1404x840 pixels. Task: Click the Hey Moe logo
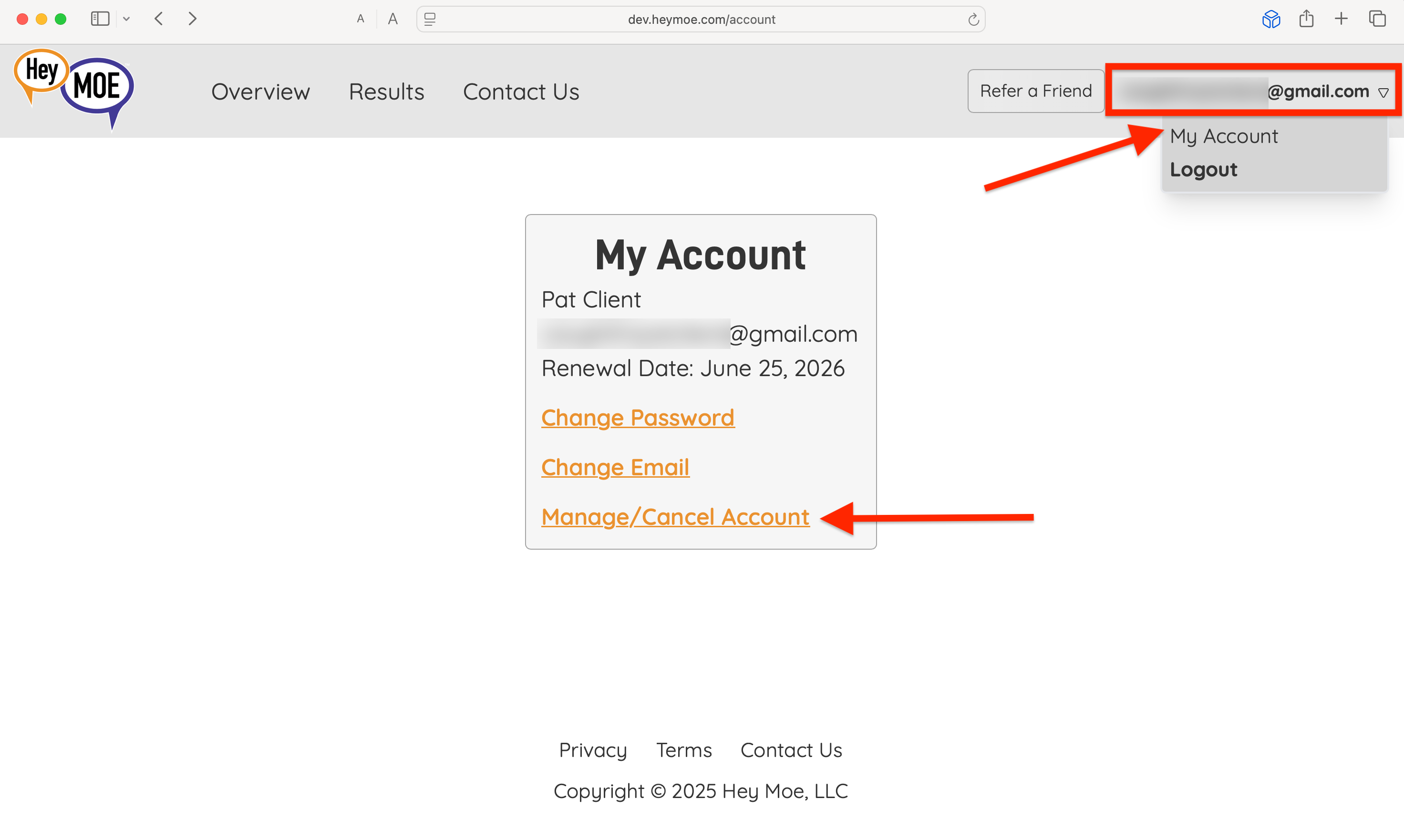pos(74,88)
